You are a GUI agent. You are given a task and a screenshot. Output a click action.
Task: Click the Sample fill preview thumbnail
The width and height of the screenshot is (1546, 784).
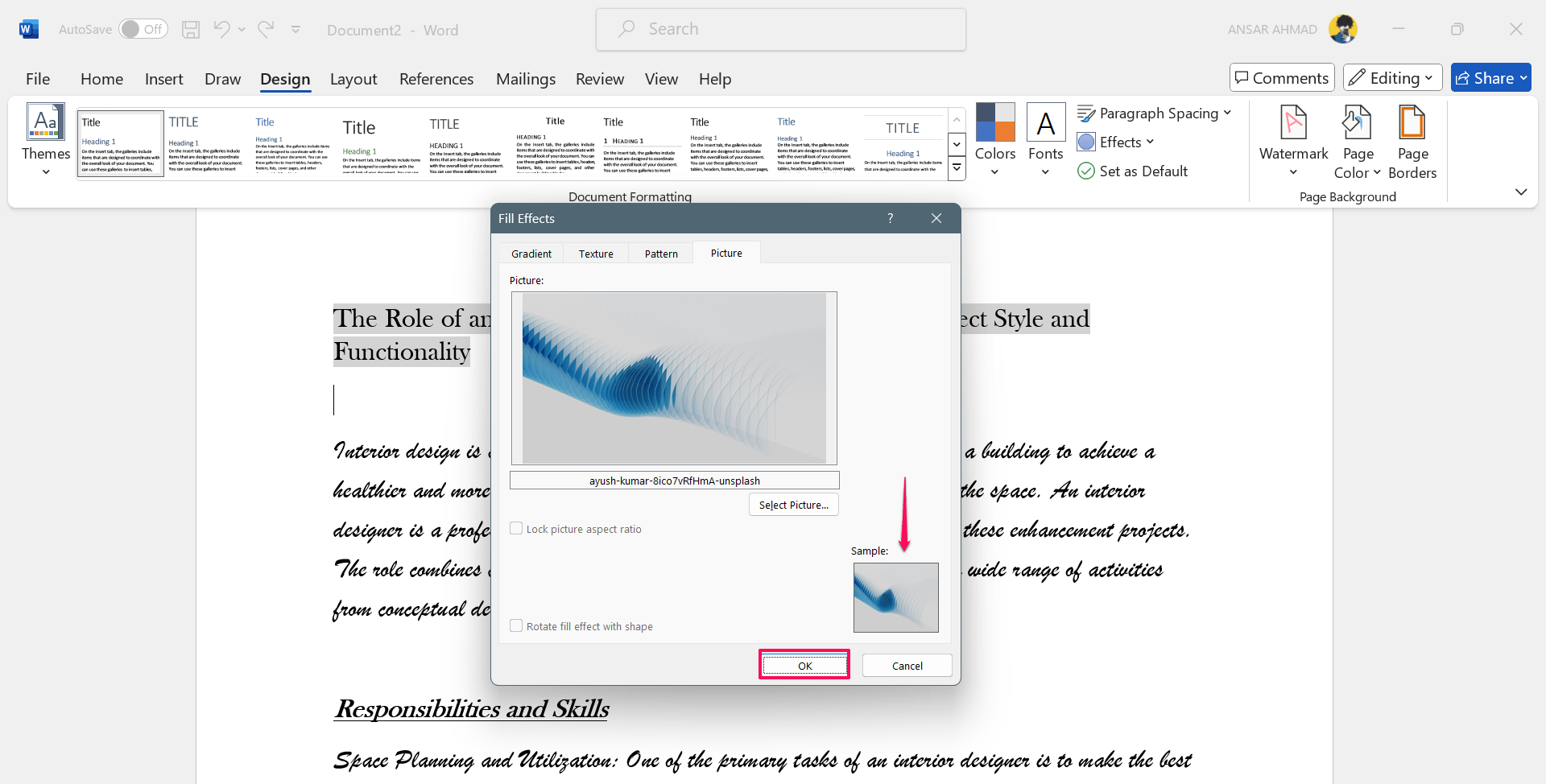896,597
